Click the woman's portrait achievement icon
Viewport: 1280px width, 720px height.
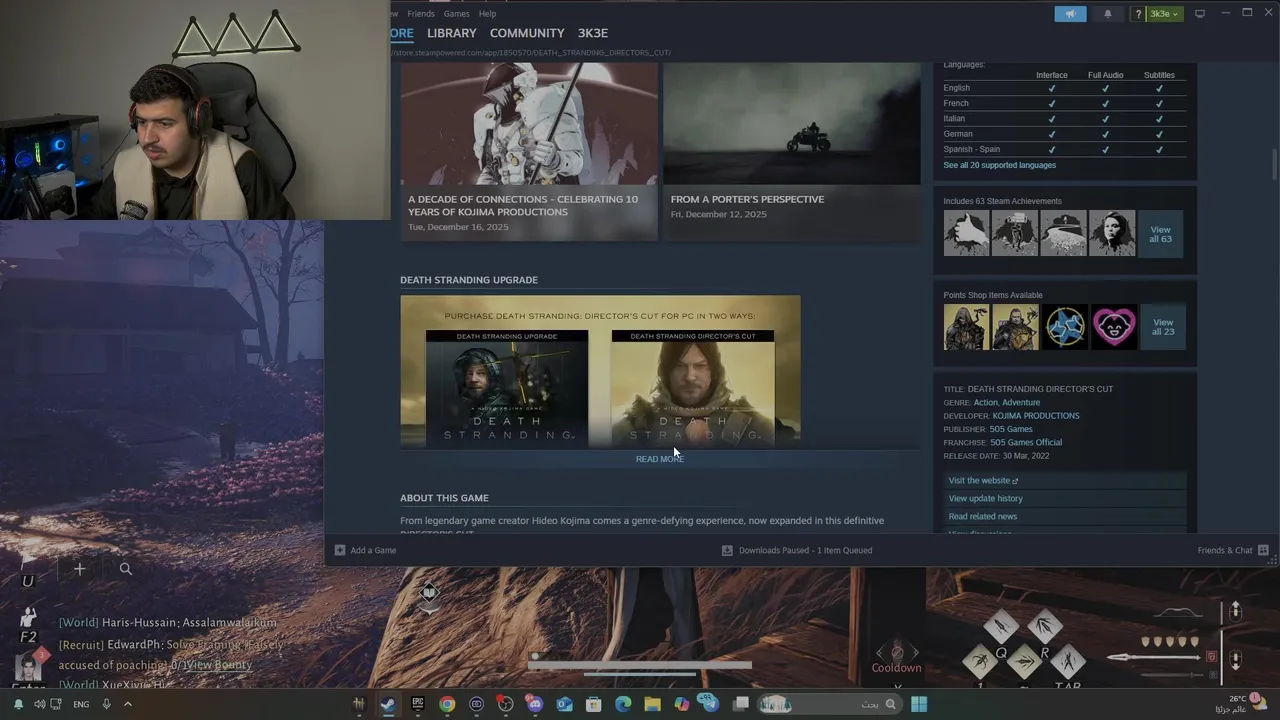coord(1112,233)
